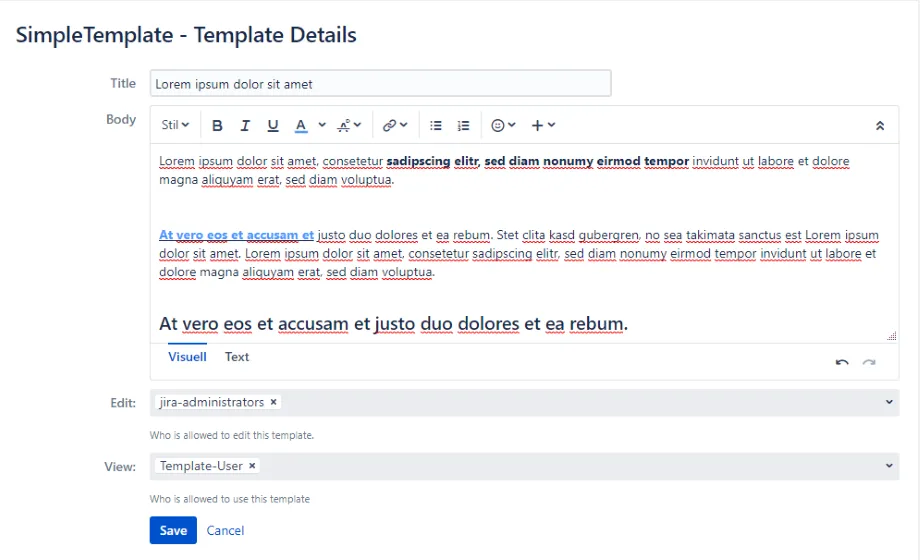920x560 pixels.
Task: Expand the Edit permissions dropdown
Action: 889,402
